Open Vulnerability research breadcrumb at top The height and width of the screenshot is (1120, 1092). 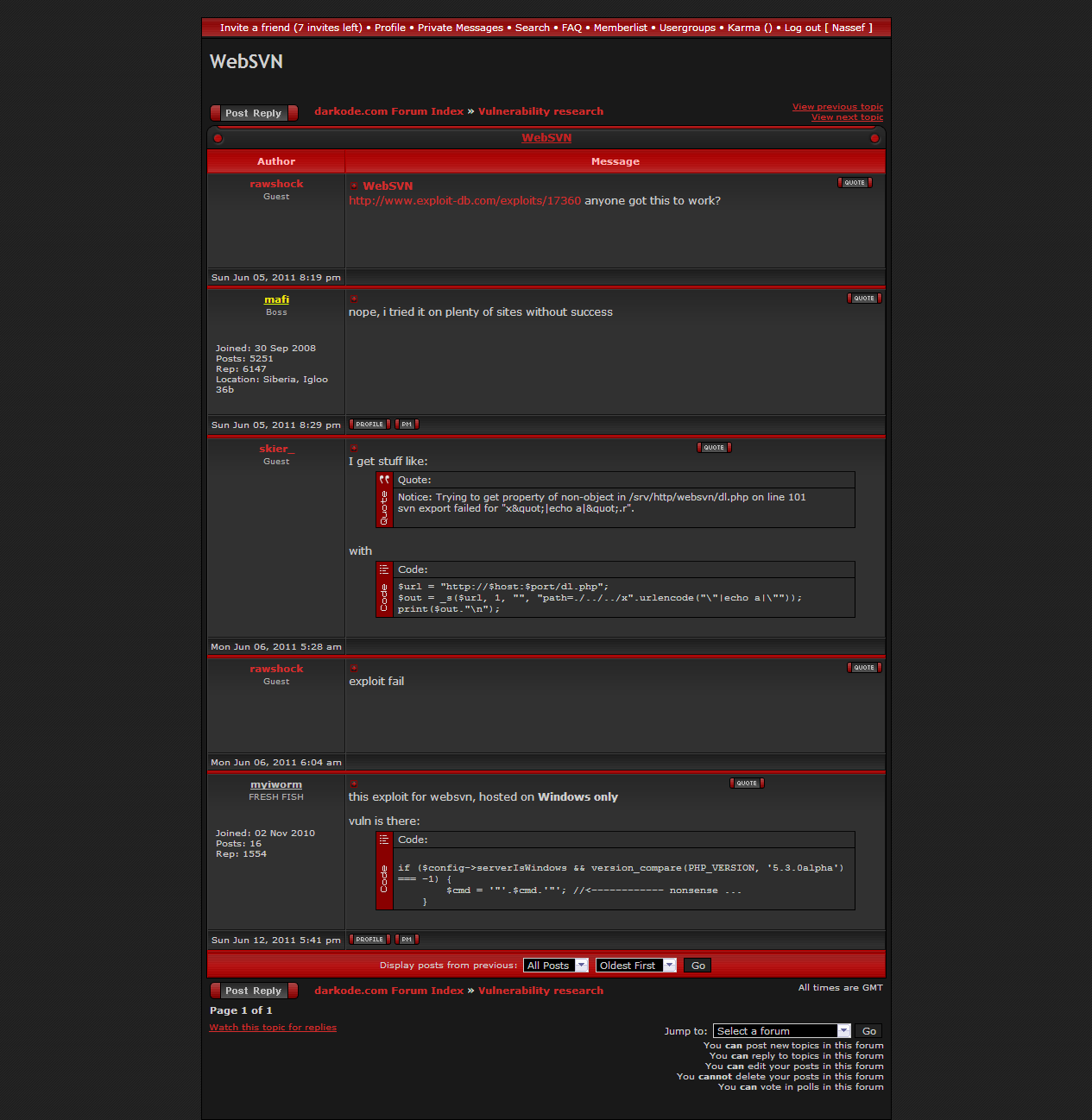[540, 111]
